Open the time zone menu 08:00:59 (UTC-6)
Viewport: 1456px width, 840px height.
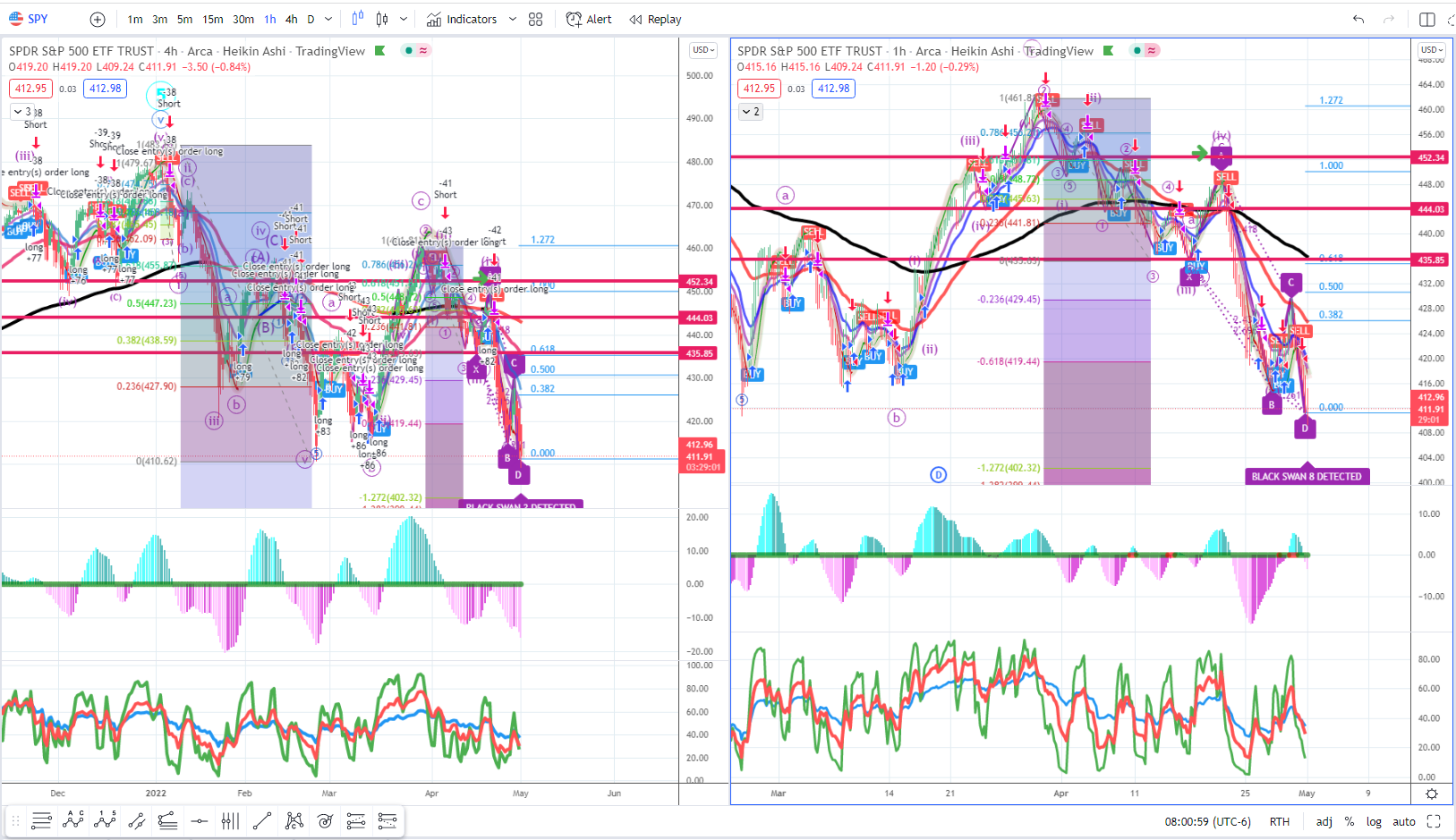coord(1207,821)
